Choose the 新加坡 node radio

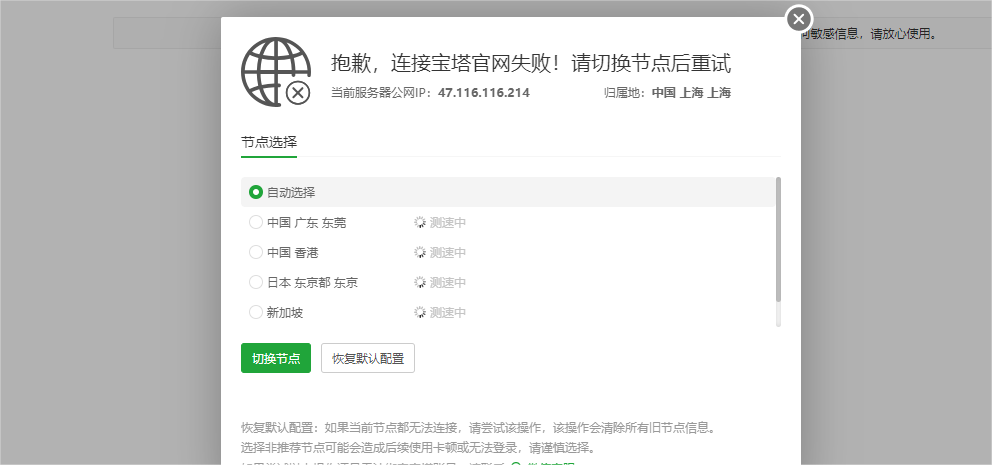click(256, 312)
